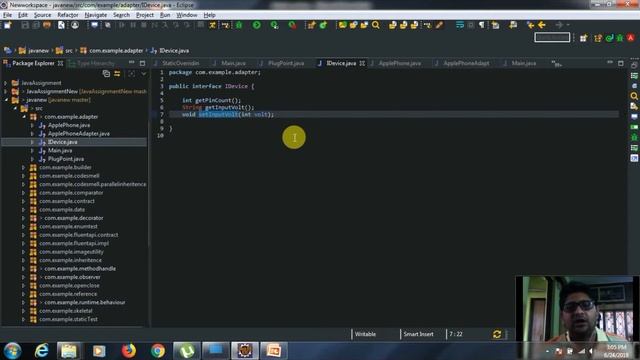
Task: Click the Open Type folder icon
Action: [342, 25]
